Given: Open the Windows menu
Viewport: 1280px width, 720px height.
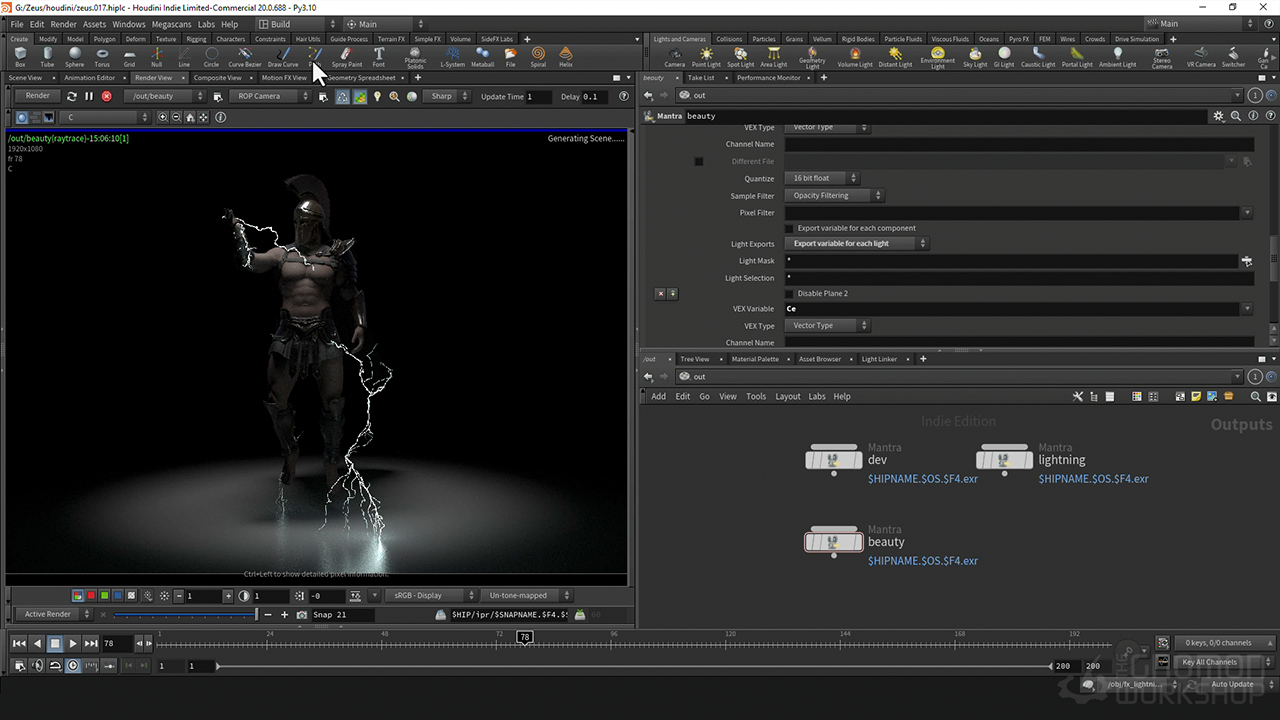Looking at the screenshot, I should (x=128, y=24).
